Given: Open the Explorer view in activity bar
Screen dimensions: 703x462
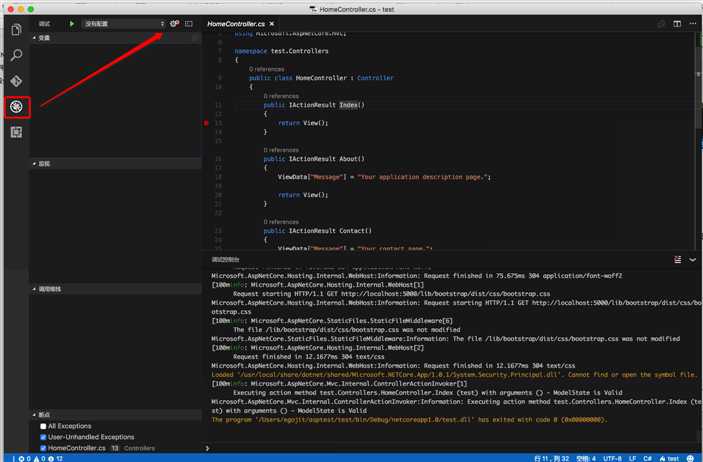Looking at the screenshot, I should coord(16,30).
